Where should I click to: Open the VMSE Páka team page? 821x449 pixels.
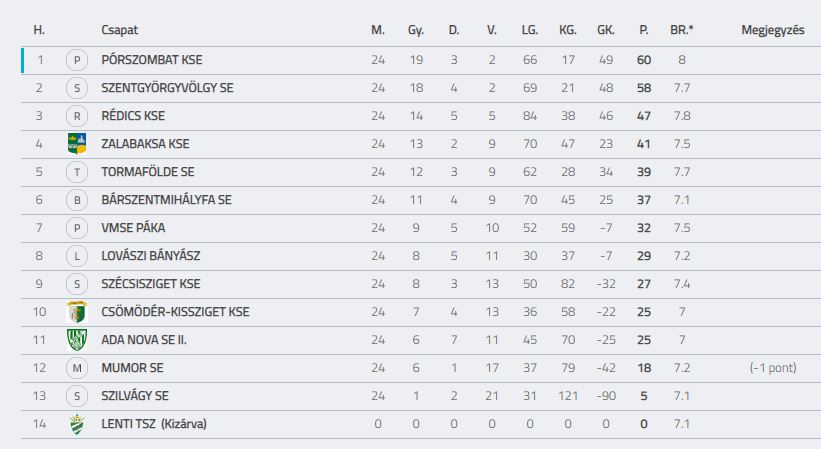click(x=133, y=228)
